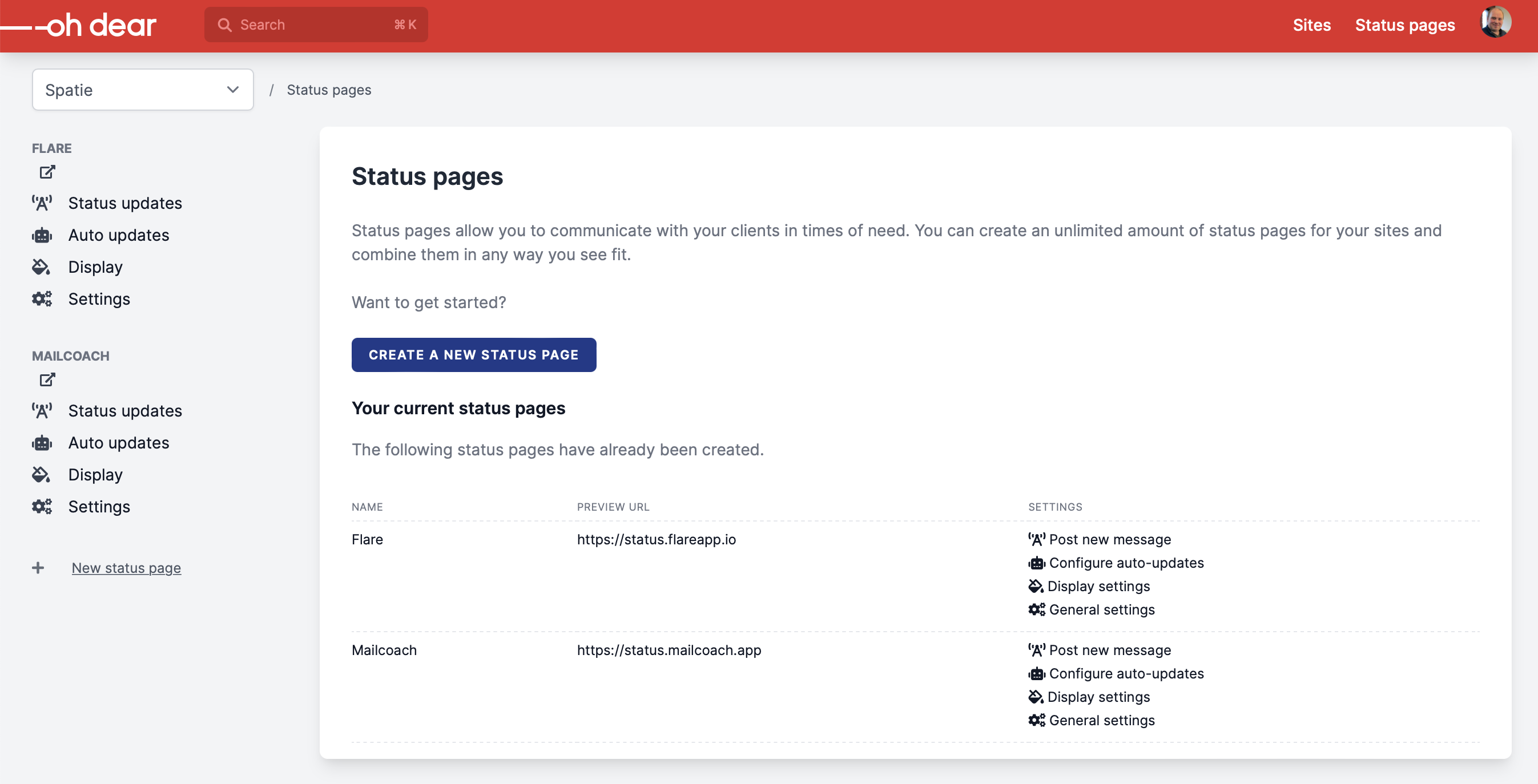Click https://status.mailcoach.app preview URL

pos(669,650)
